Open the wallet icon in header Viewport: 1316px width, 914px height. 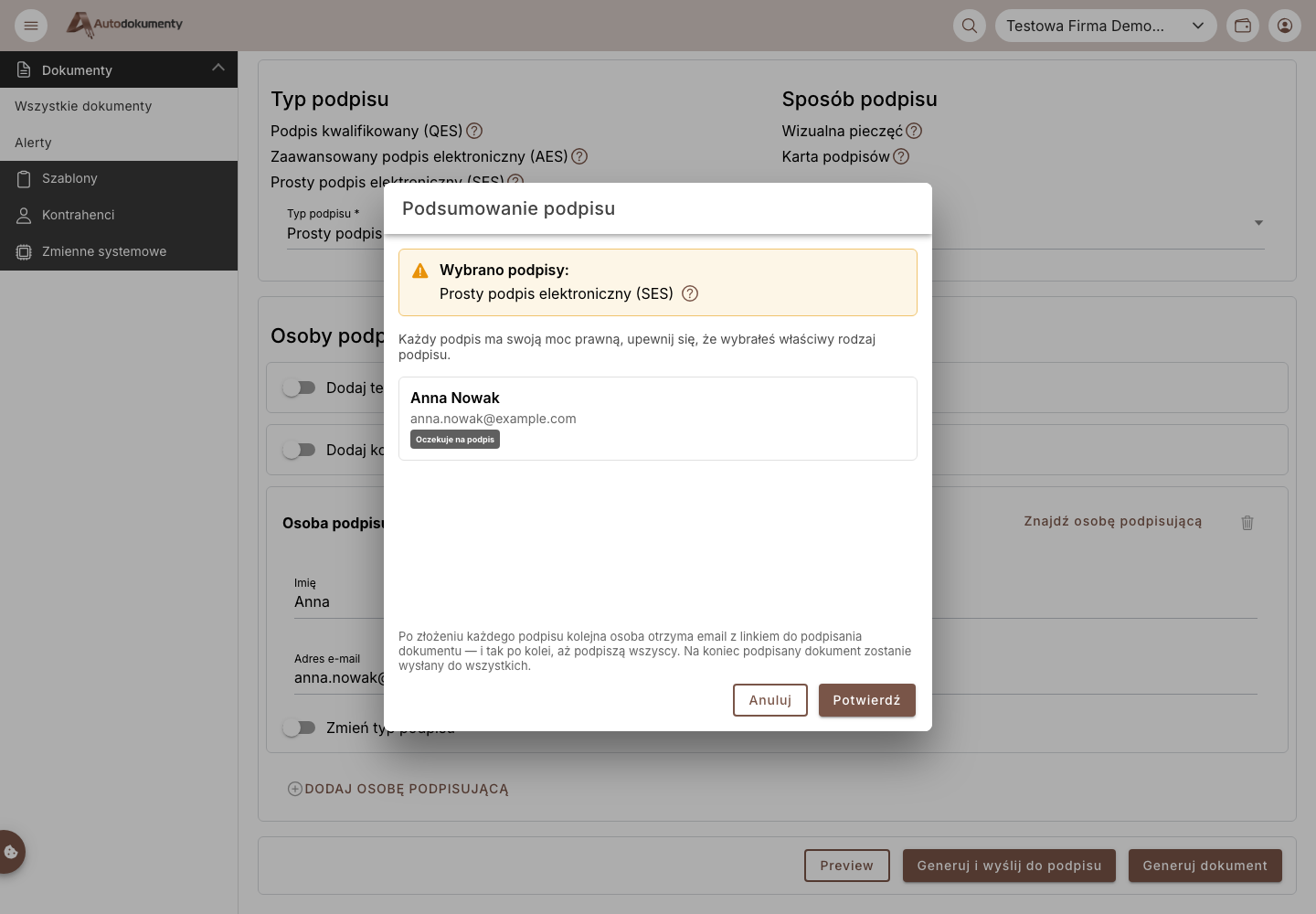point(1243,26)
